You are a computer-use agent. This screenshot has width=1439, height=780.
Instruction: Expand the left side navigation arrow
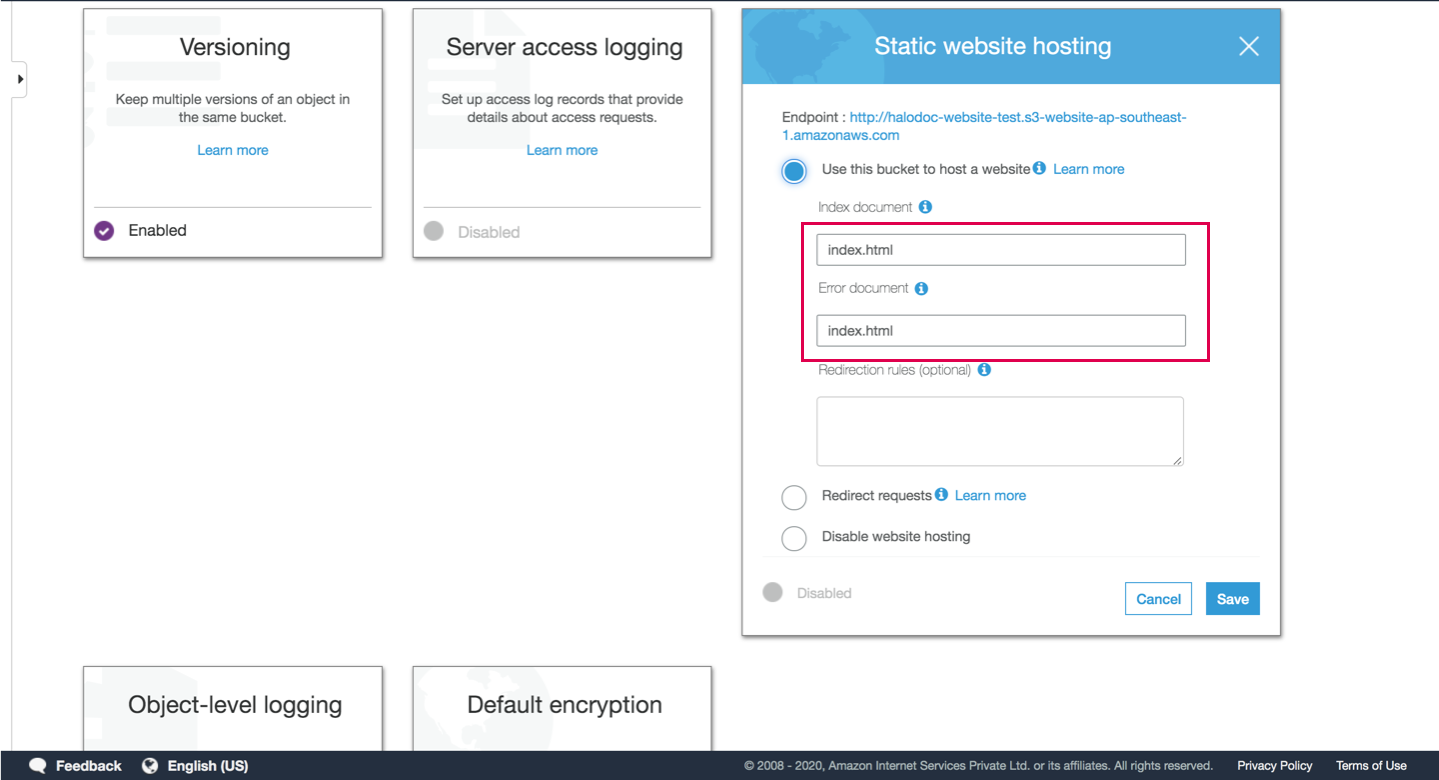coord(20,78)
